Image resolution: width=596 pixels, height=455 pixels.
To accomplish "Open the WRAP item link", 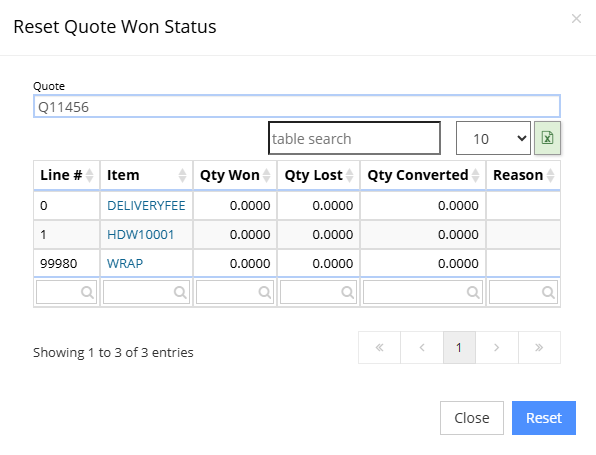I will [125, 263].
